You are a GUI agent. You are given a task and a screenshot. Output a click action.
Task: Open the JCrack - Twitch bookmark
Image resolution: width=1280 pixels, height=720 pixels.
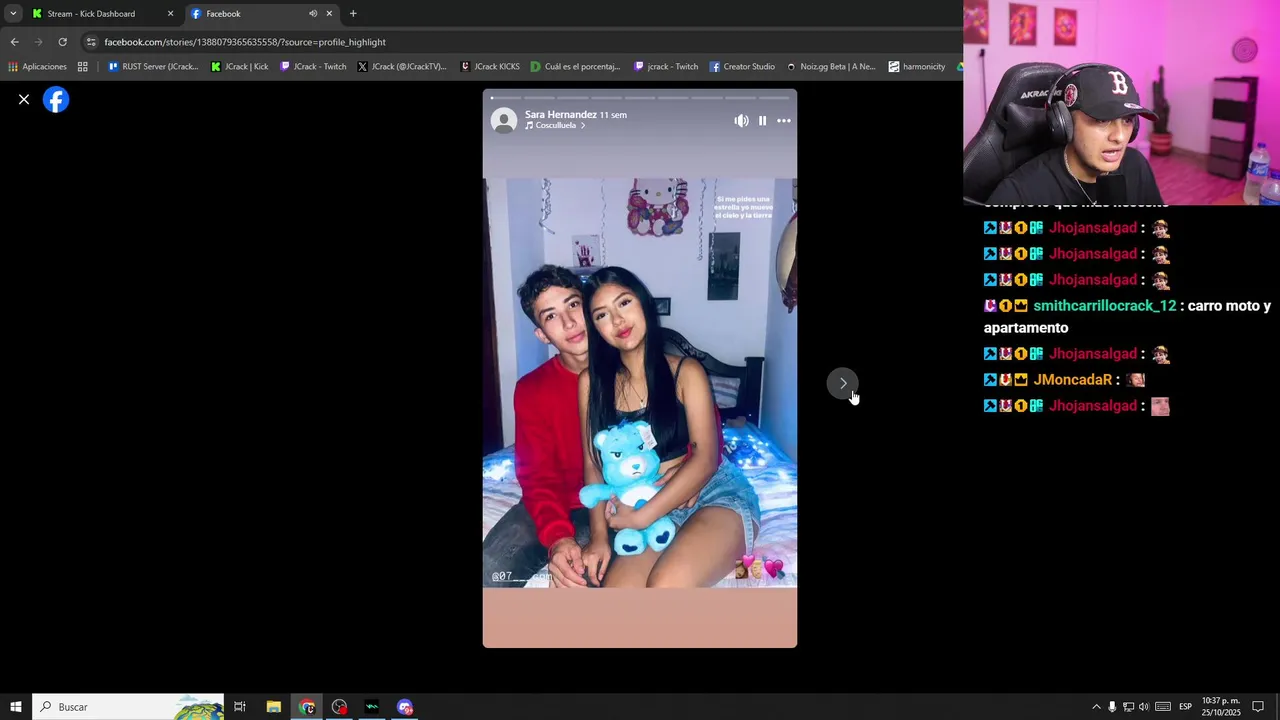[313, 67]
